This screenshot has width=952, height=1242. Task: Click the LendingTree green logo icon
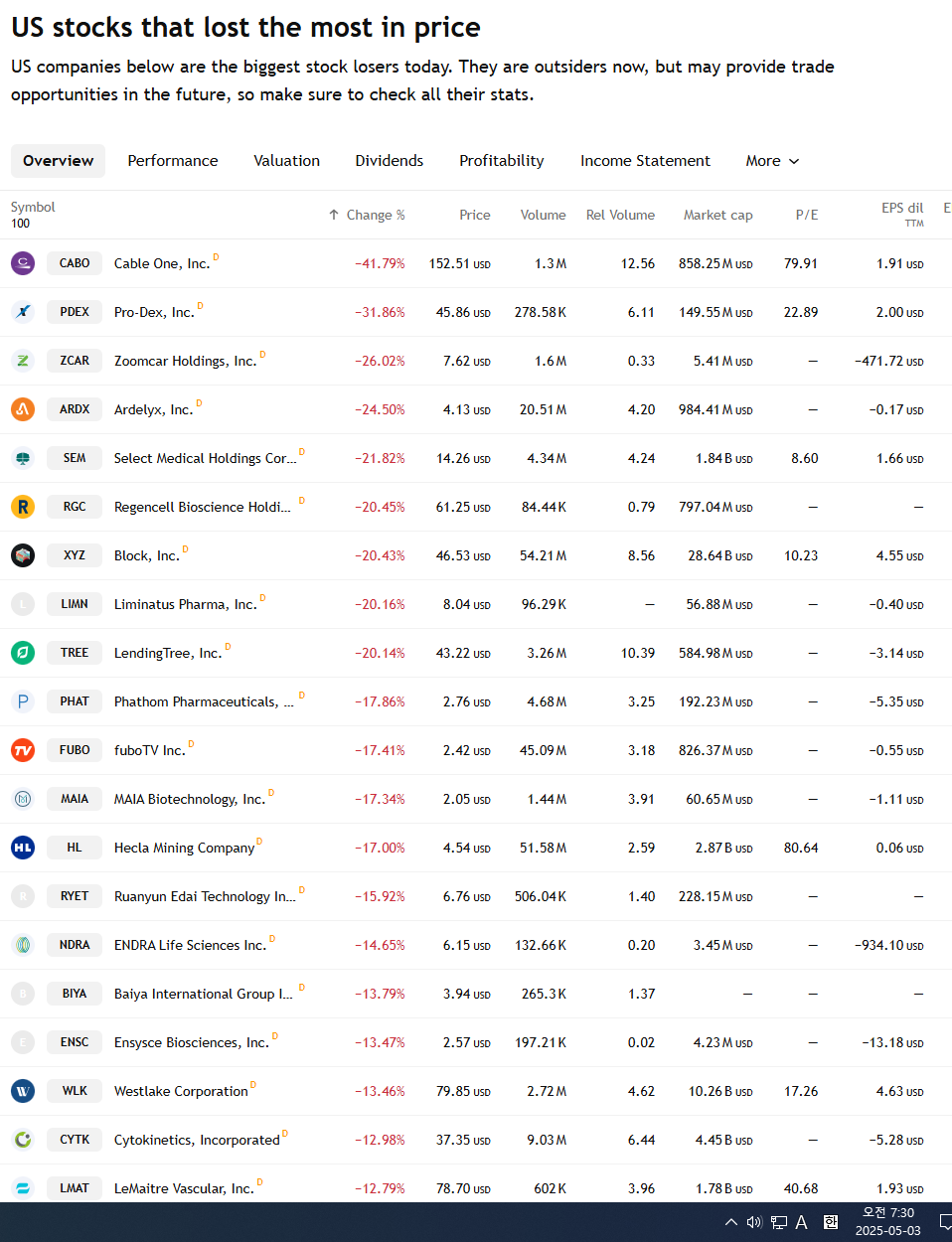click(x=23, y=653)
